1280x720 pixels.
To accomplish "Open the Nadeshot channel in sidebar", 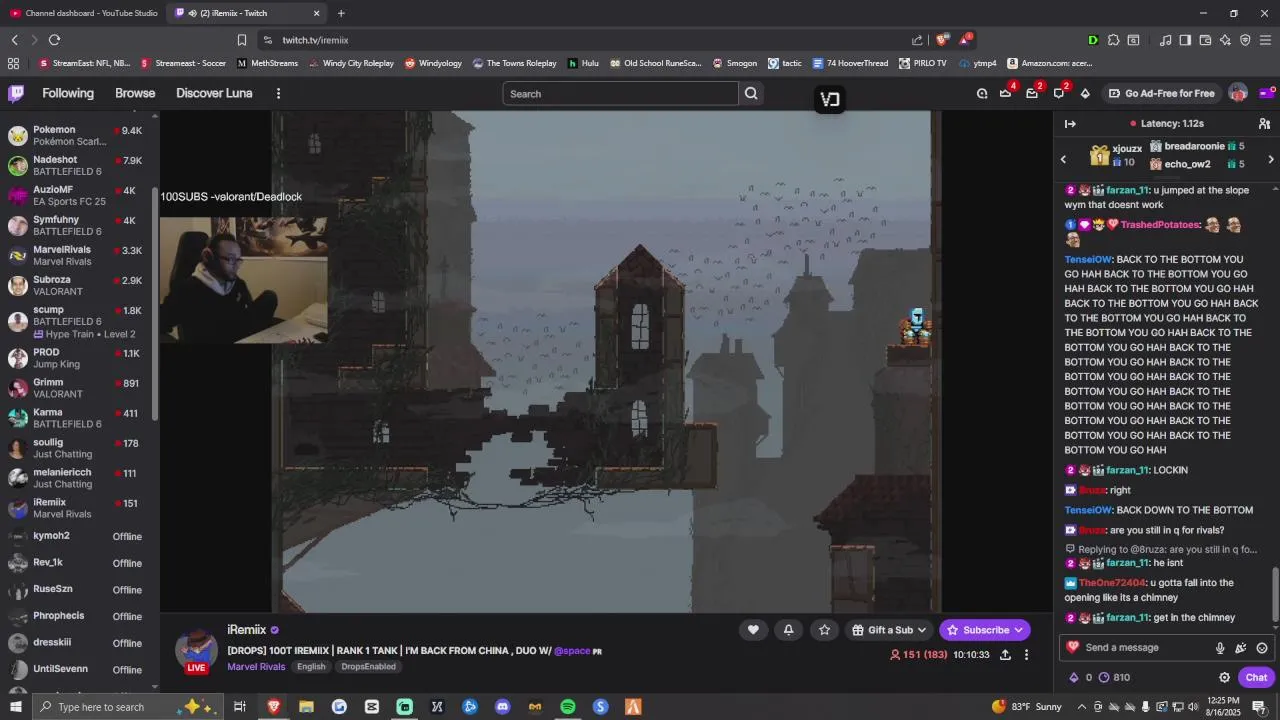I will click(x=79, y=165).
